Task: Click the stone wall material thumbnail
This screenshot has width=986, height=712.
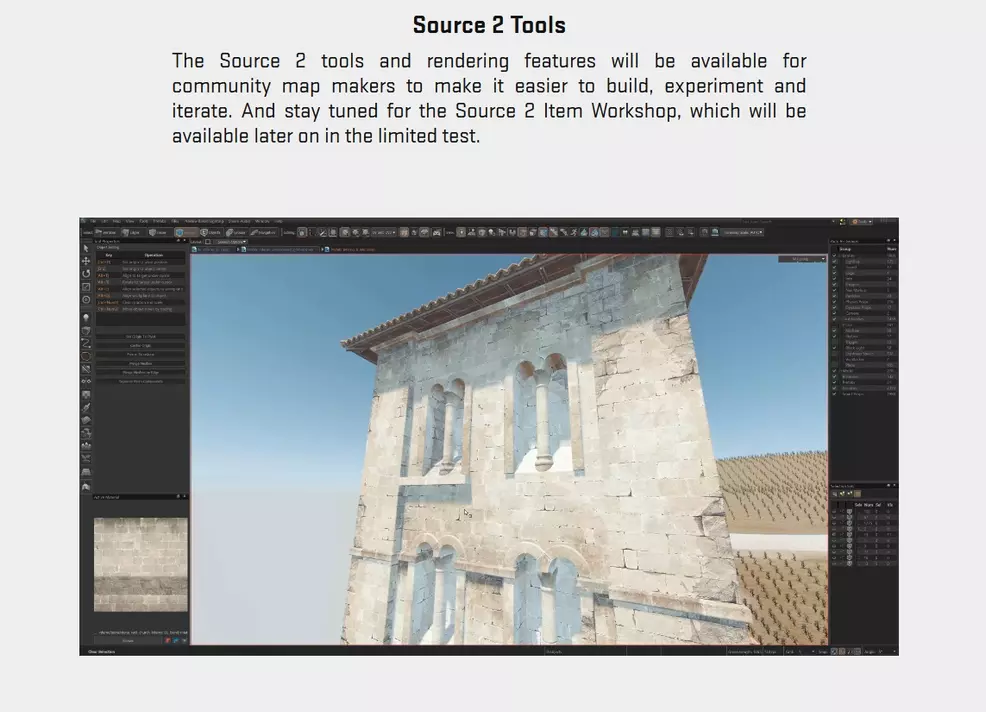Action: click(x=141, y=564)
